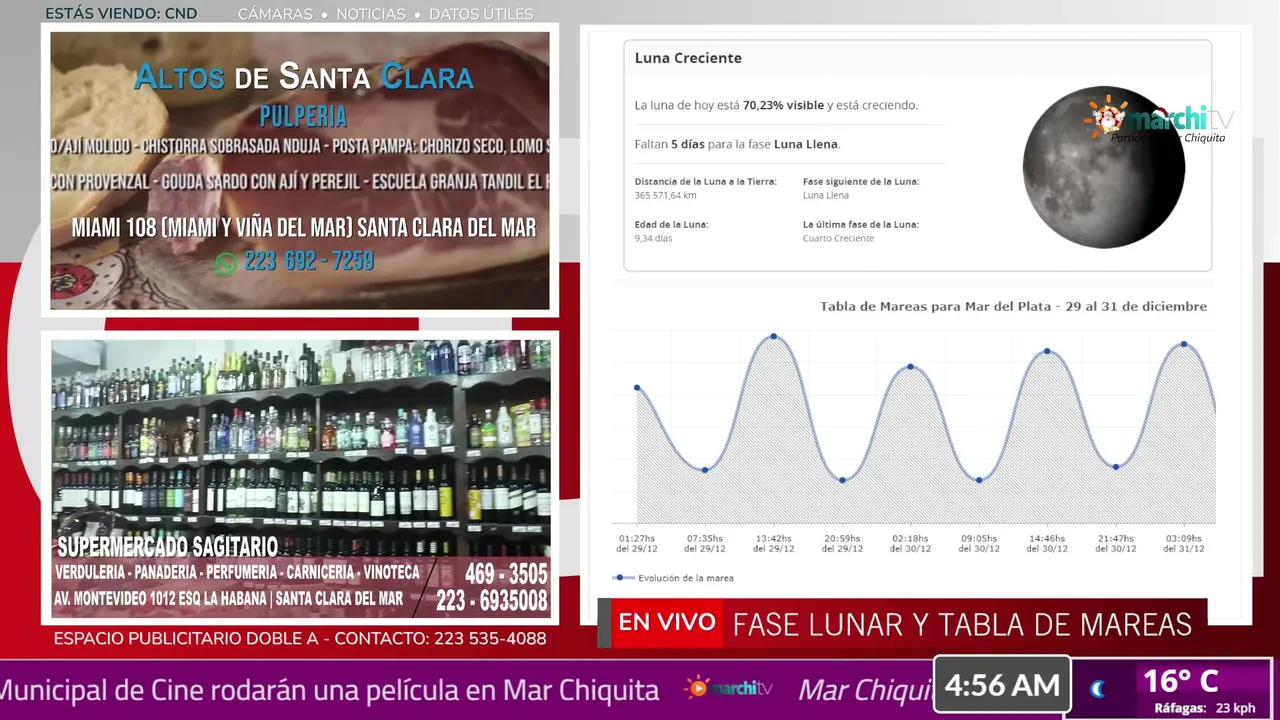Click the 'Faltan 5 días' line

pyautogui.click(x=737, y=144)
